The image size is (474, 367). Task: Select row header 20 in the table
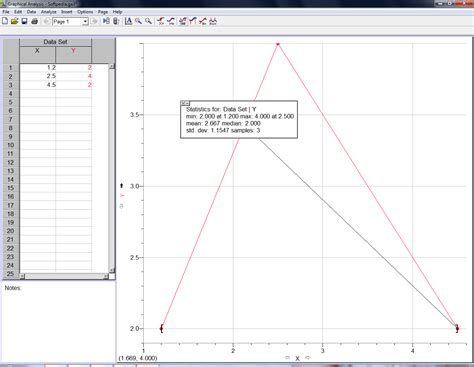point(11,231)
